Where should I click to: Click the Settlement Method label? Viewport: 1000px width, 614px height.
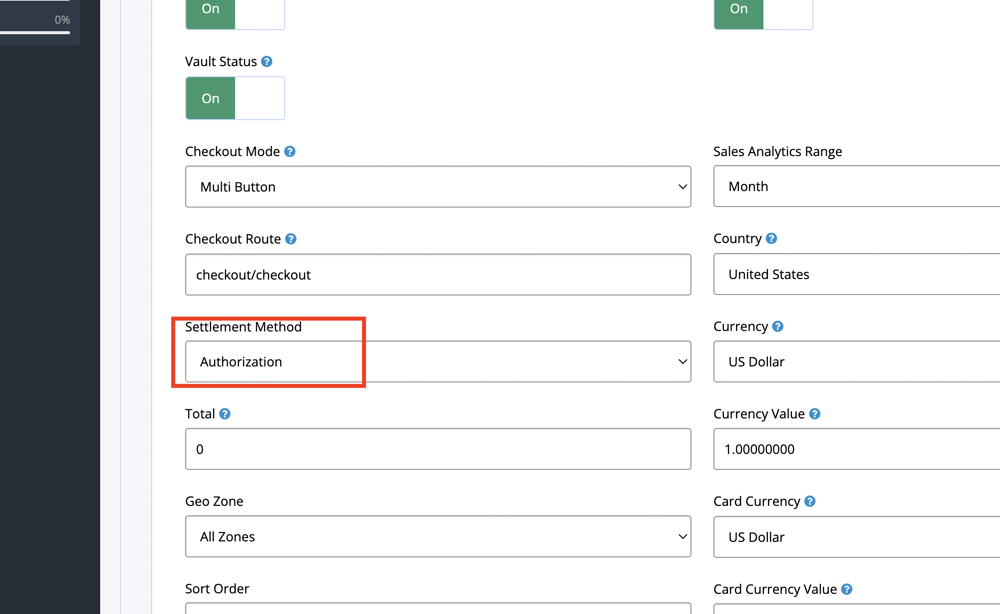point(243,326)
